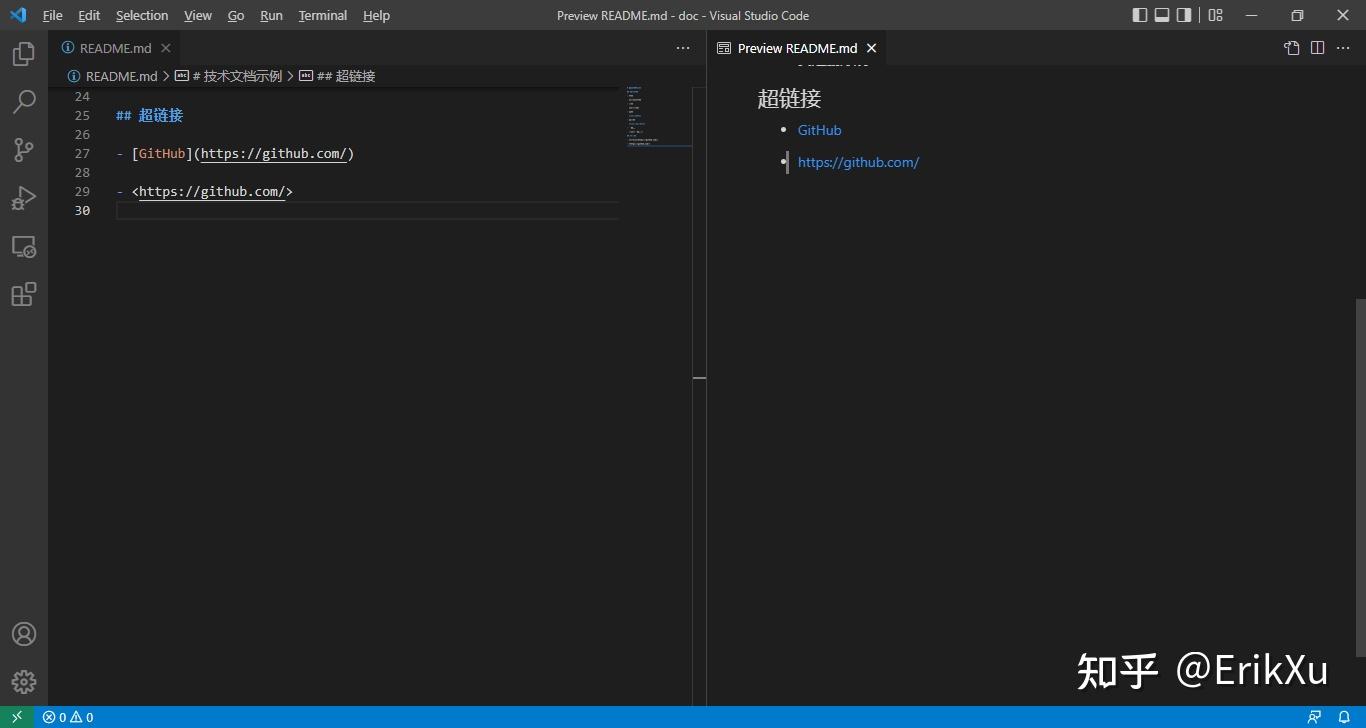Screen dimensions: 1366x728
Task: Open the File menu
Action: (52, 15)
